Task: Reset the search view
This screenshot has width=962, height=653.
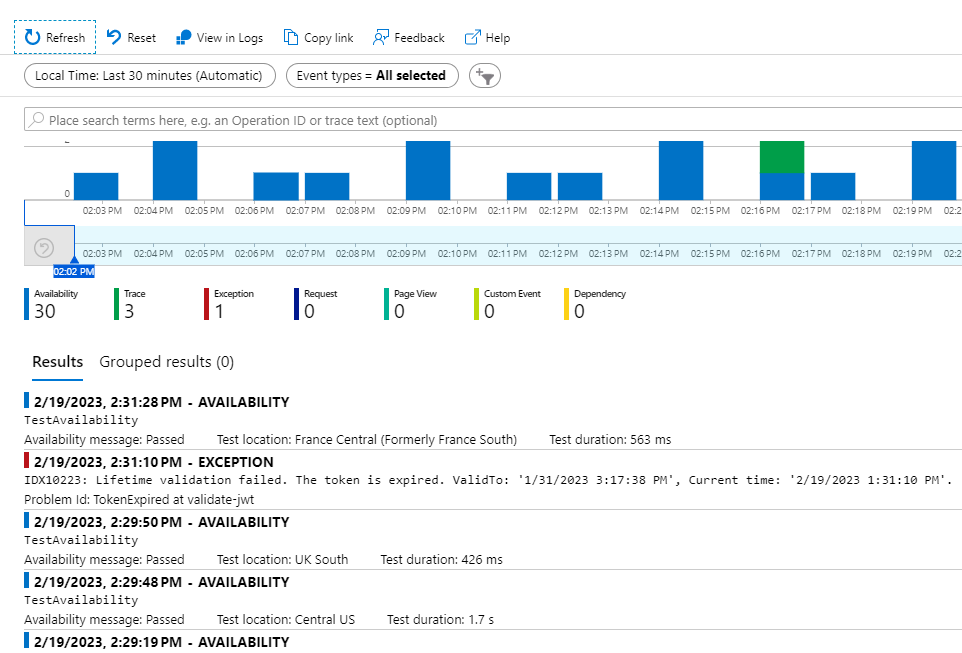Action: click(x=131, y=37)
